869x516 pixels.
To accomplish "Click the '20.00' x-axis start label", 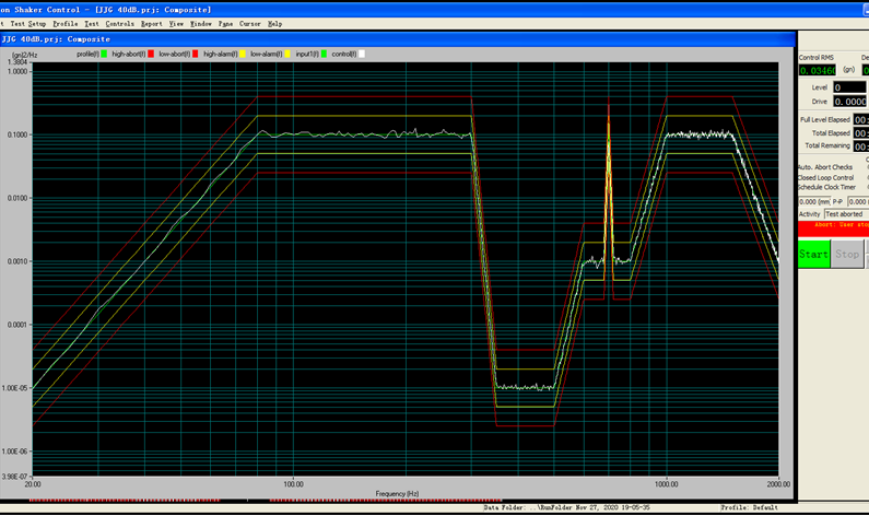I will coord(33,484).
